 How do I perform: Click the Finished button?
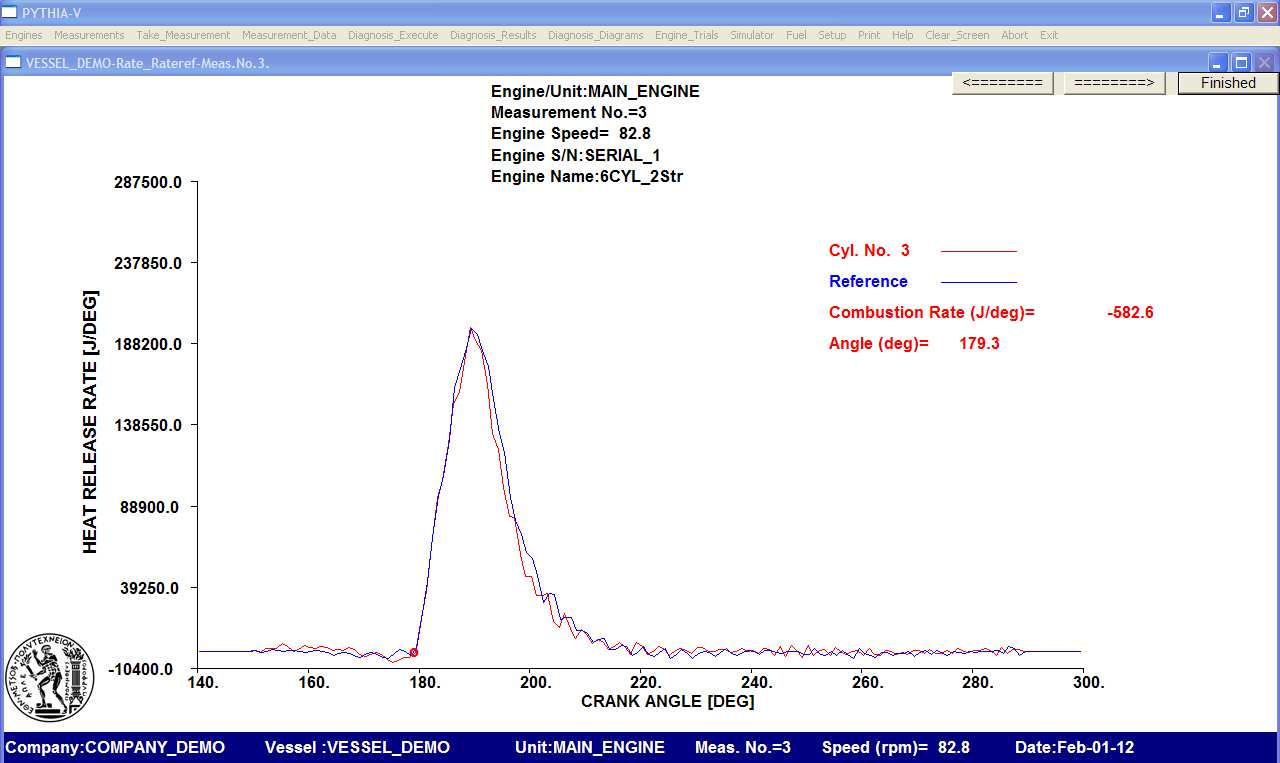(x=1228, y=83)
